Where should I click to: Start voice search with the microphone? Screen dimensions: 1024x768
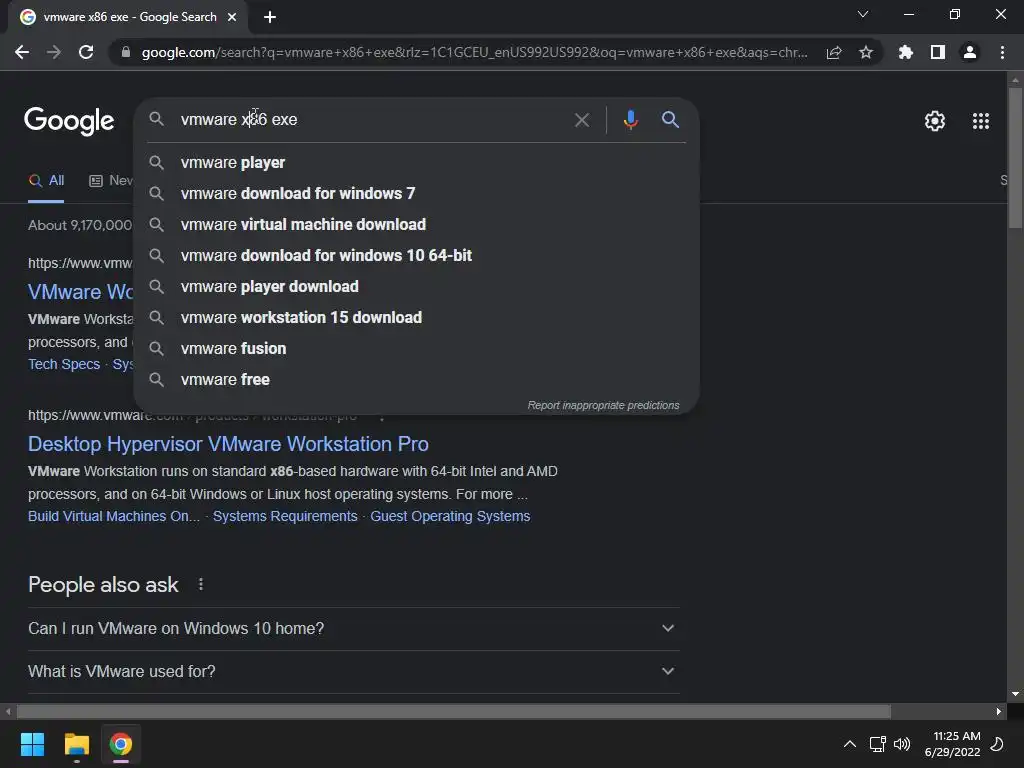pos(630,120)
